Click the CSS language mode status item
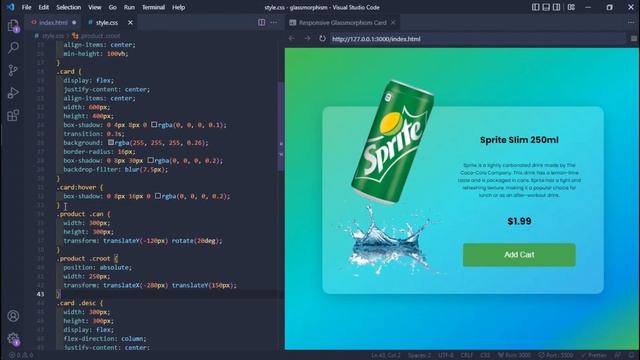Screen dimensions: 640x360 [485, 355]
